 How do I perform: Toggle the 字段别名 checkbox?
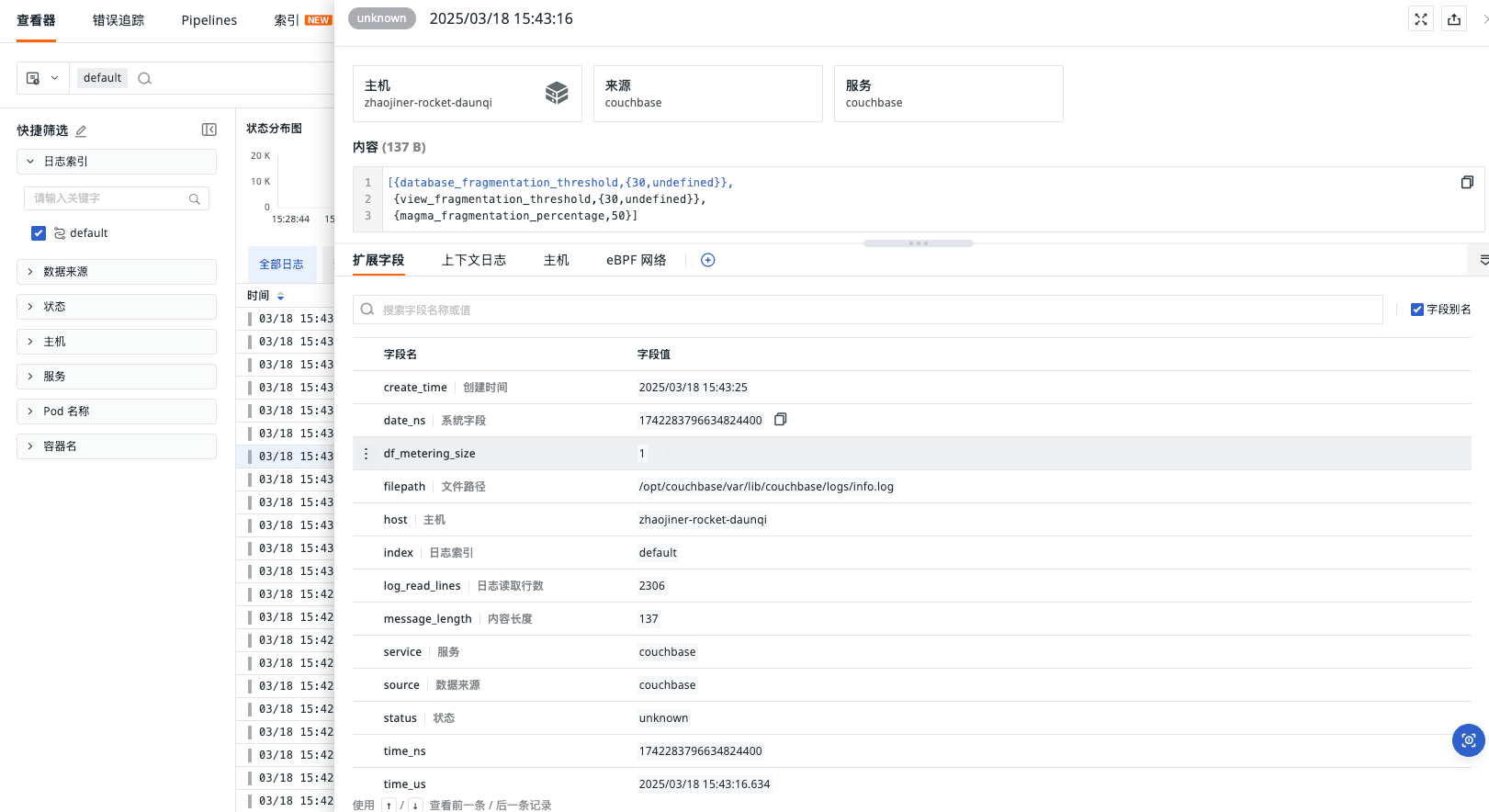click(1417, 310)
